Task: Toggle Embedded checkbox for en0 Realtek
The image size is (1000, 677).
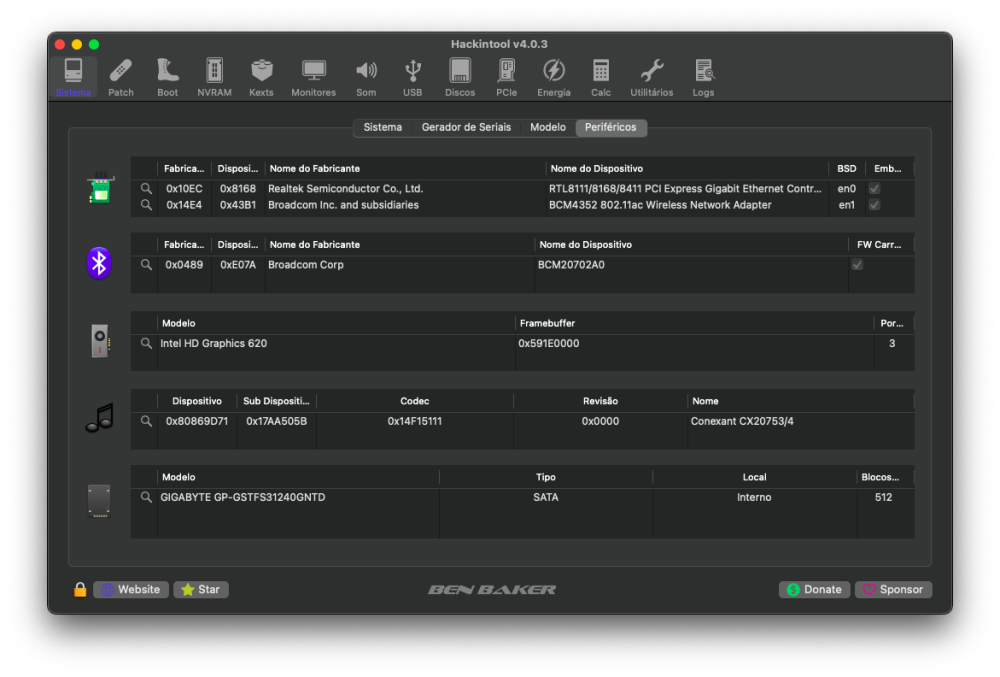Action: pos(874,189)
